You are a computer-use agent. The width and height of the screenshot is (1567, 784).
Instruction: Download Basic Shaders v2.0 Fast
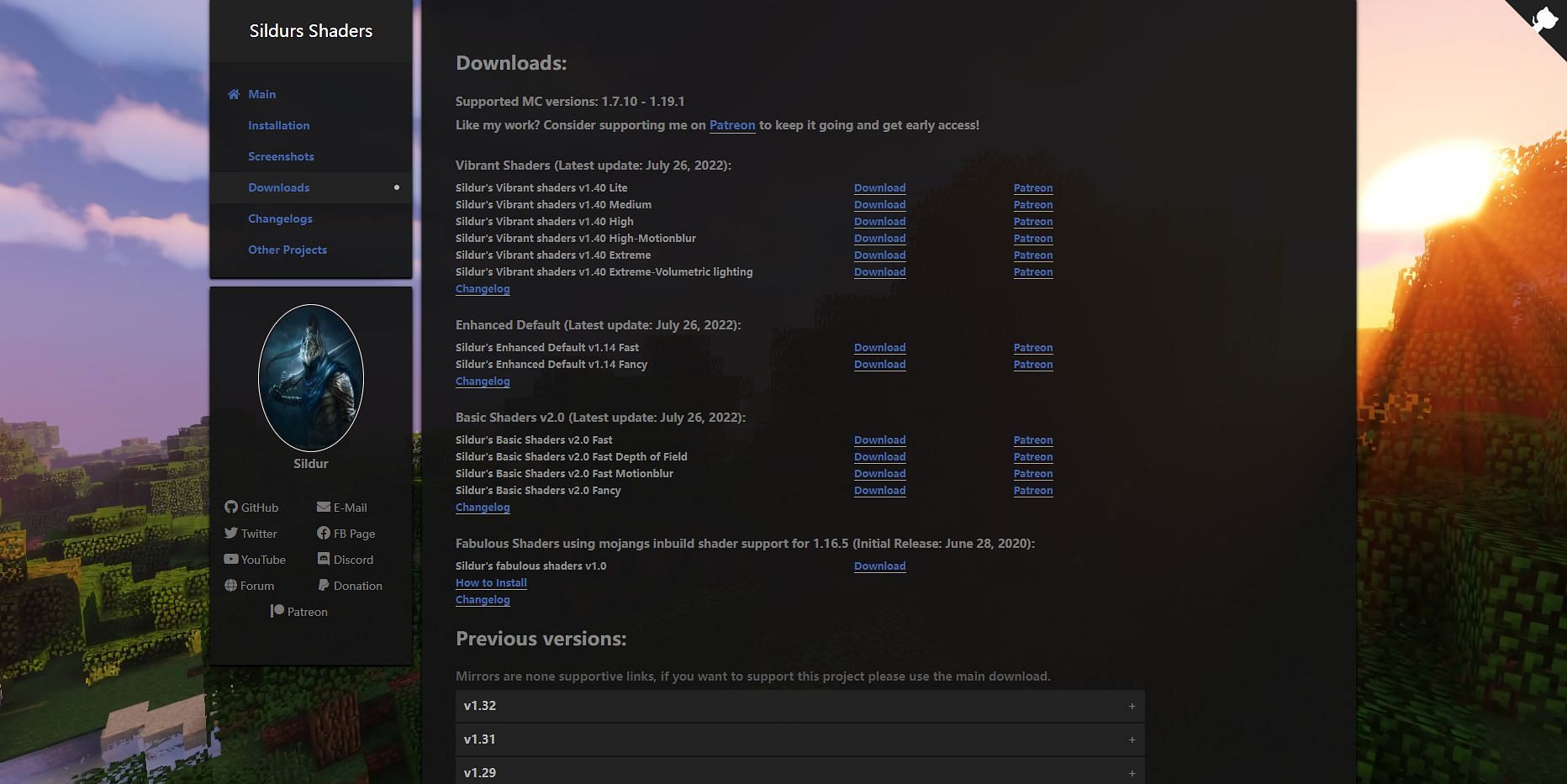(879, 440)
